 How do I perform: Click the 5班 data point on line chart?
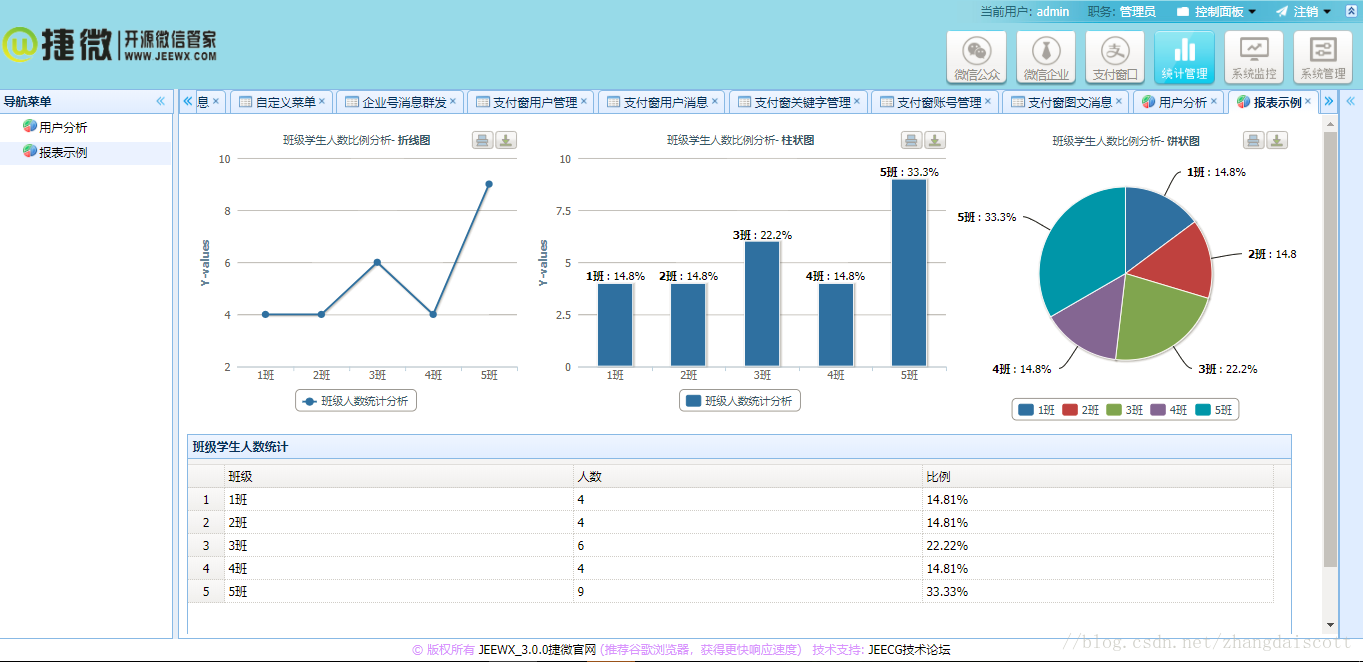489,184
